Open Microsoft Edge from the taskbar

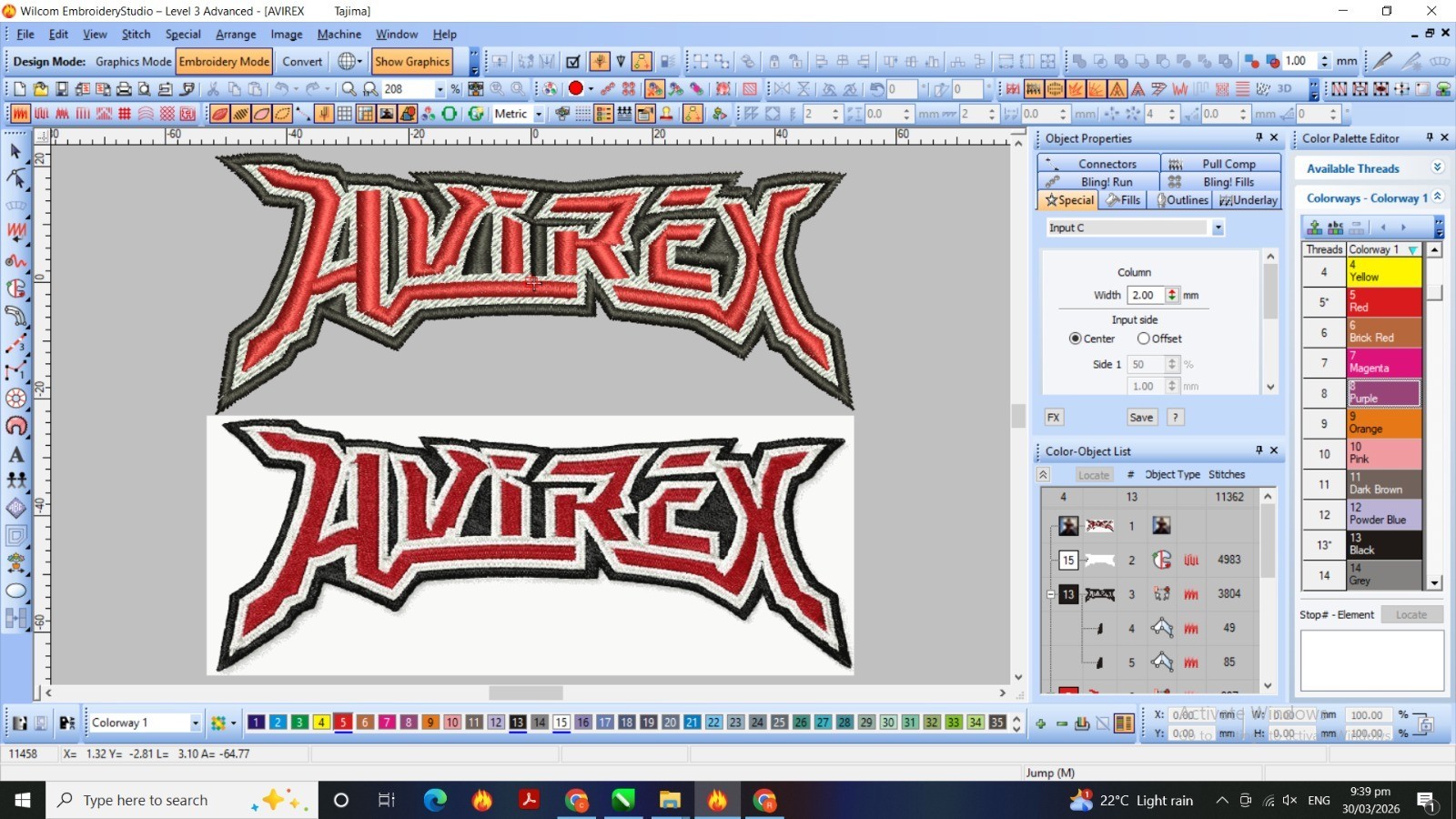click(435, 800)
